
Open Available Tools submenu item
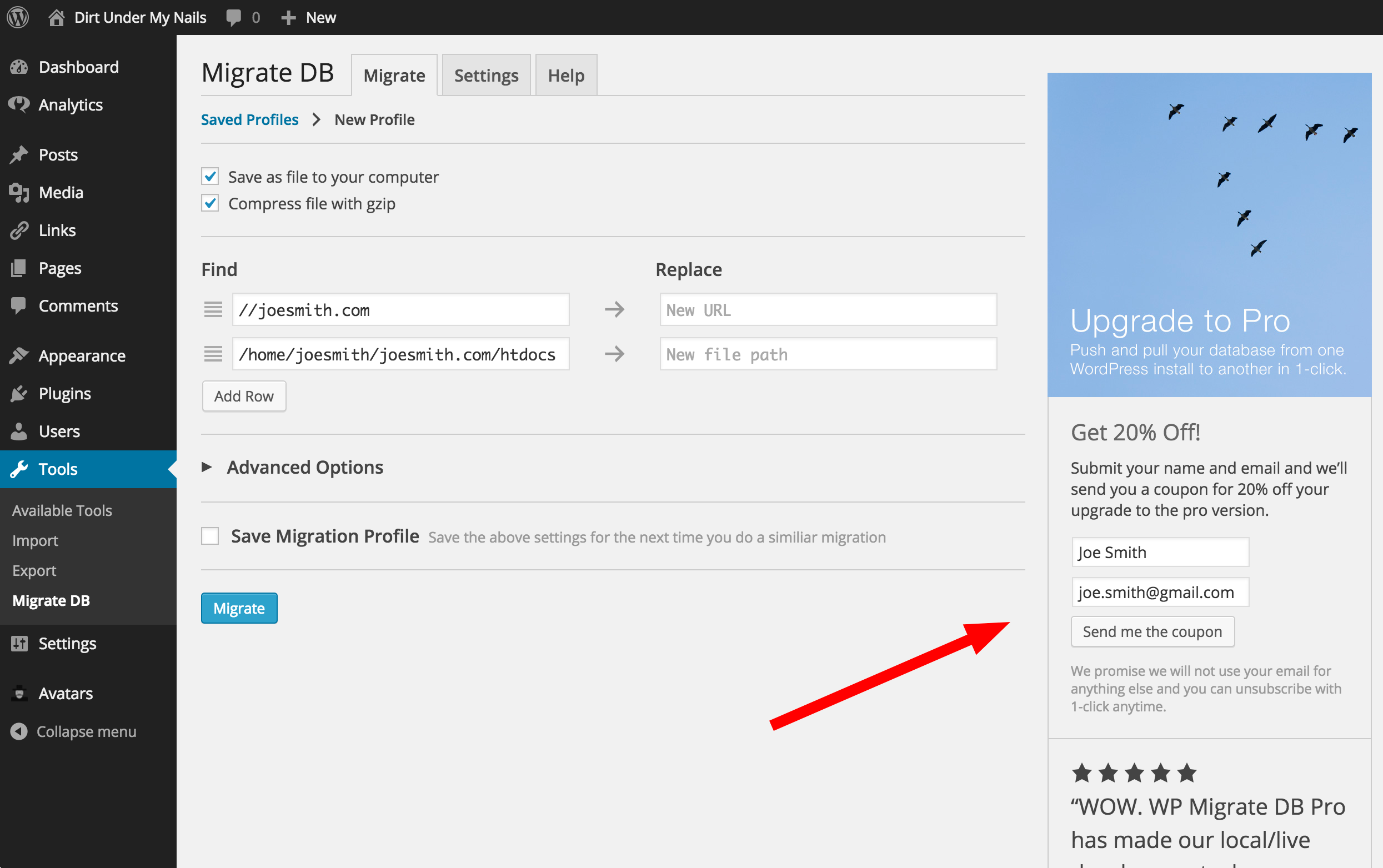(62, 510)
